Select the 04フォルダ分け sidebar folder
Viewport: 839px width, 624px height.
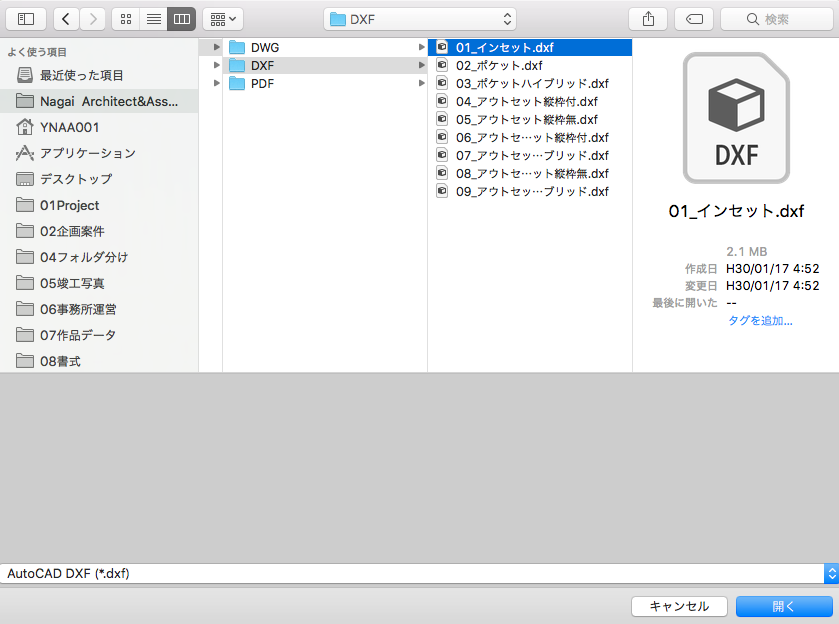(x=99, y=257)
